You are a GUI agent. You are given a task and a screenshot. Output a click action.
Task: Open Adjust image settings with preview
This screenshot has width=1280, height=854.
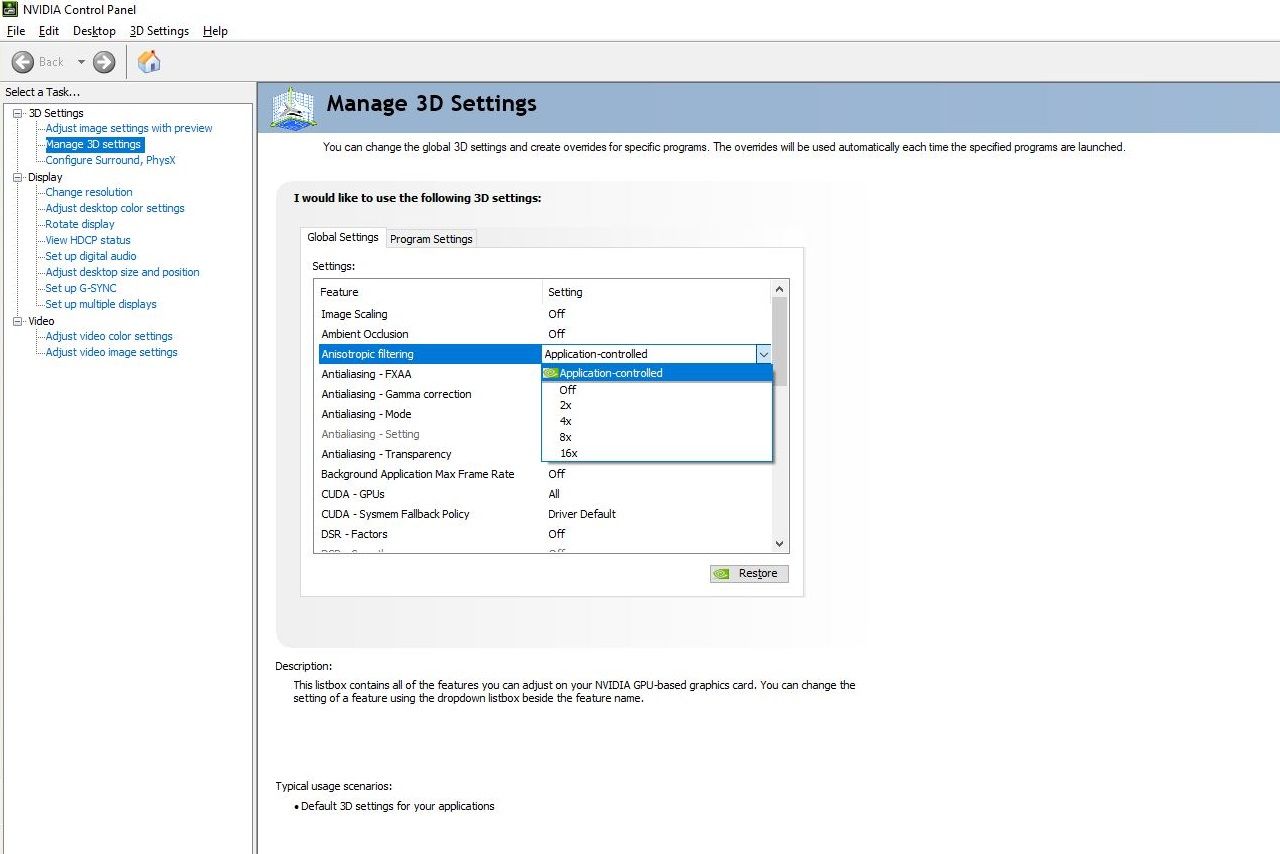point(129,128)
